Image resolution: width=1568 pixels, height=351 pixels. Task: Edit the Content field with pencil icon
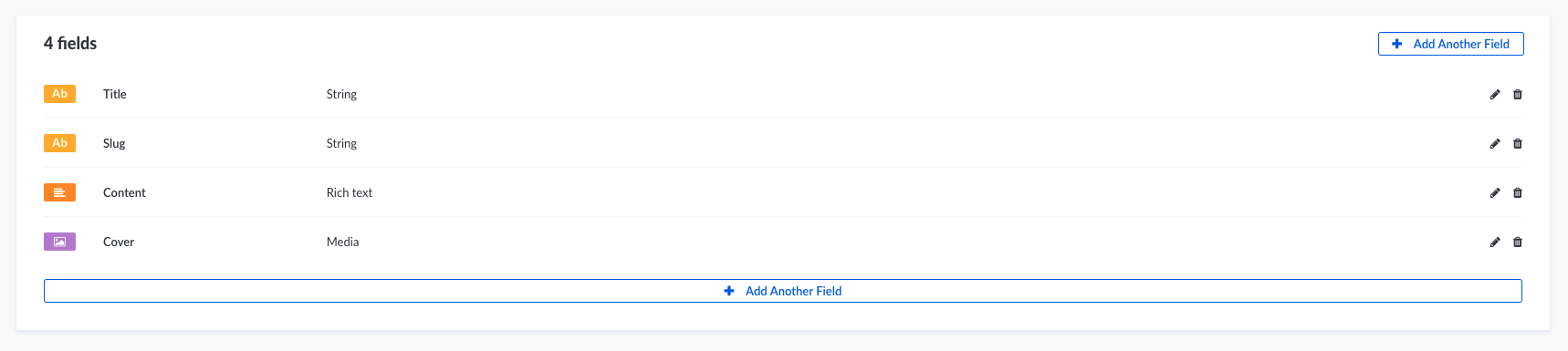tap(1495, 193)
